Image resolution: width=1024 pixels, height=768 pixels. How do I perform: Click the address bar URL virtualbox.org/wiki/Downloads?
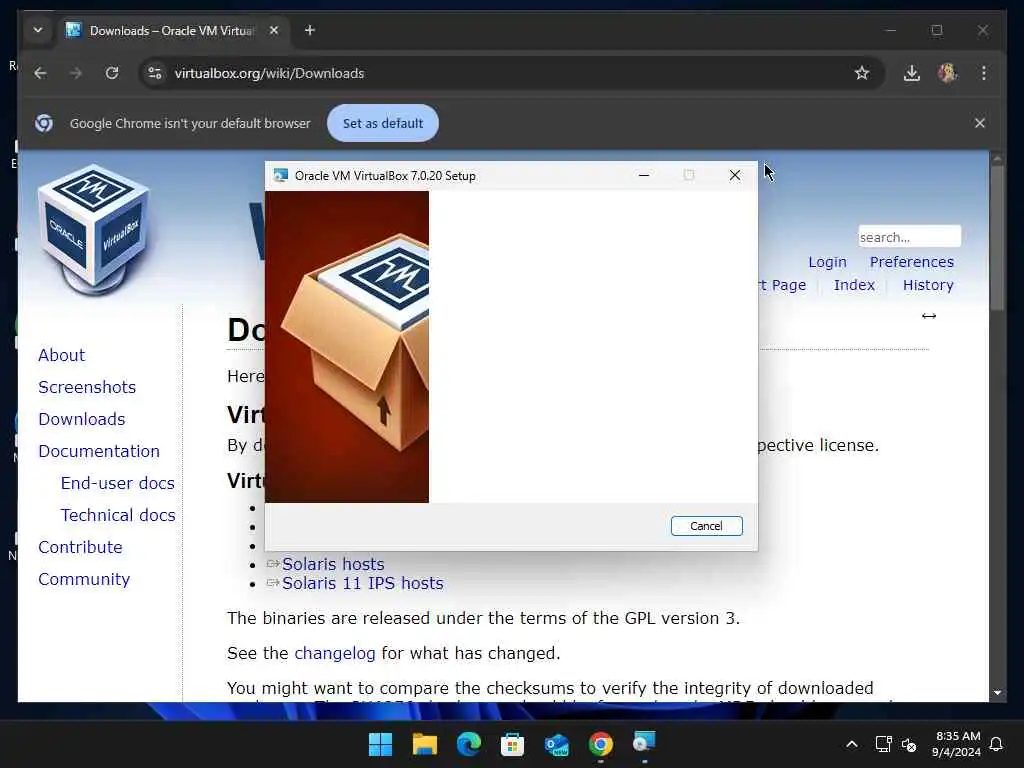point(269,73)
